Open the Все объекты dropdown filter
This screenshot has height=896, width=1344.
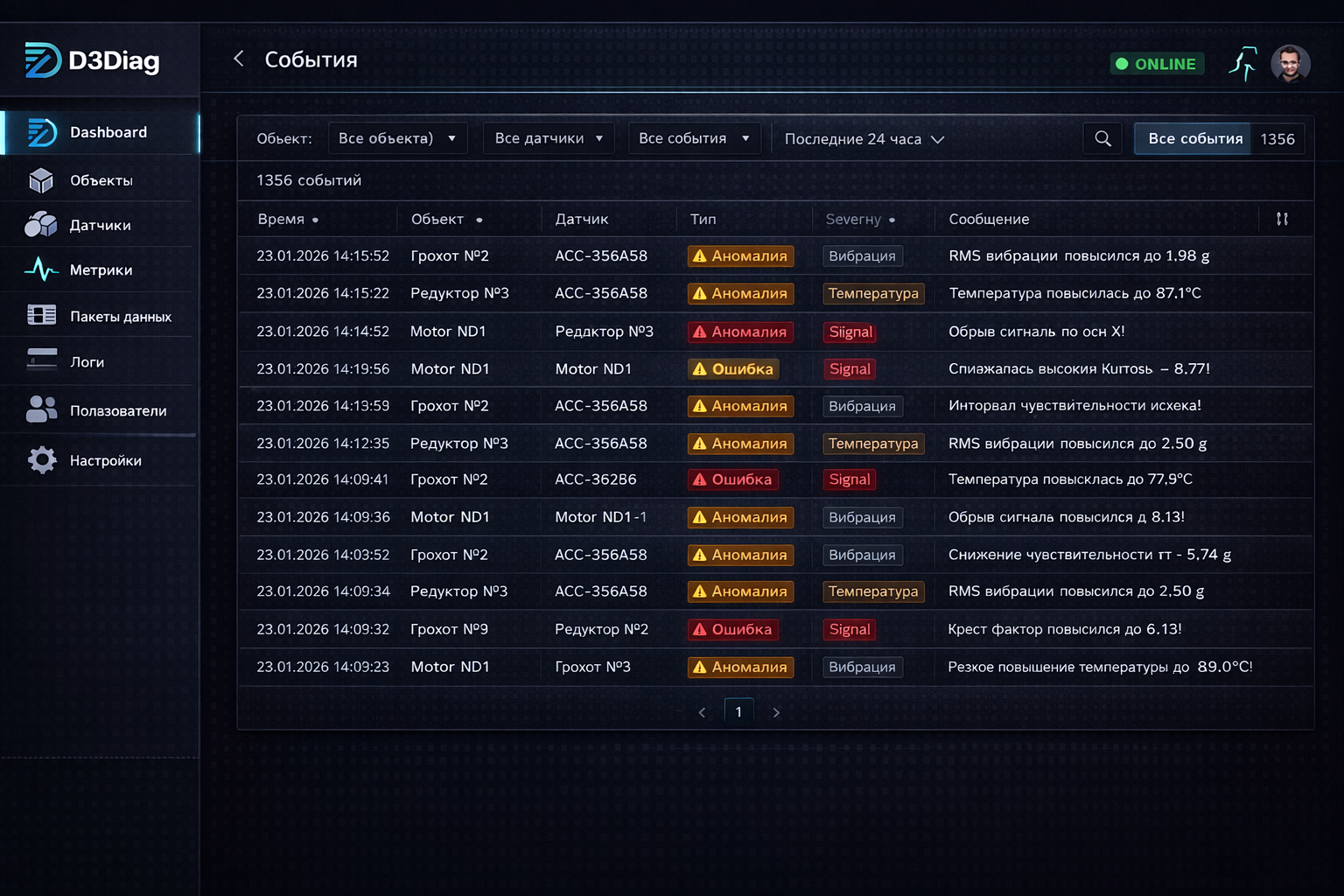[397, 138]
